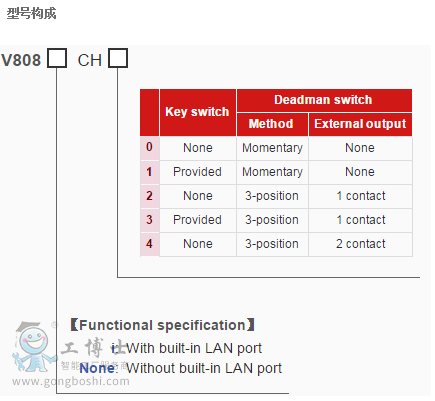Click the Method column header
Viewport: 435px width, 401px height.
pos(272,124)
